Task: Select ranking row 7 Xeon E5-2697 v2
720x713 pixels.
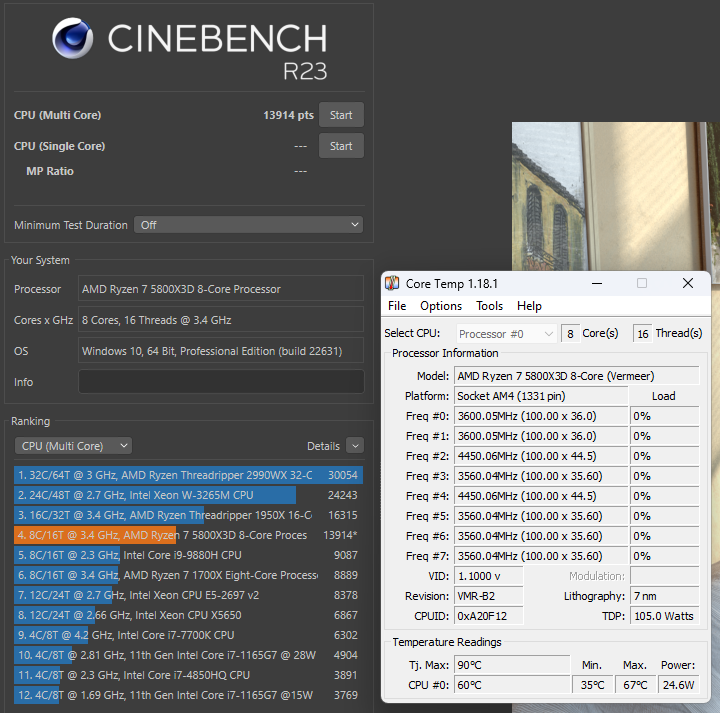Action: pos(188,595)
